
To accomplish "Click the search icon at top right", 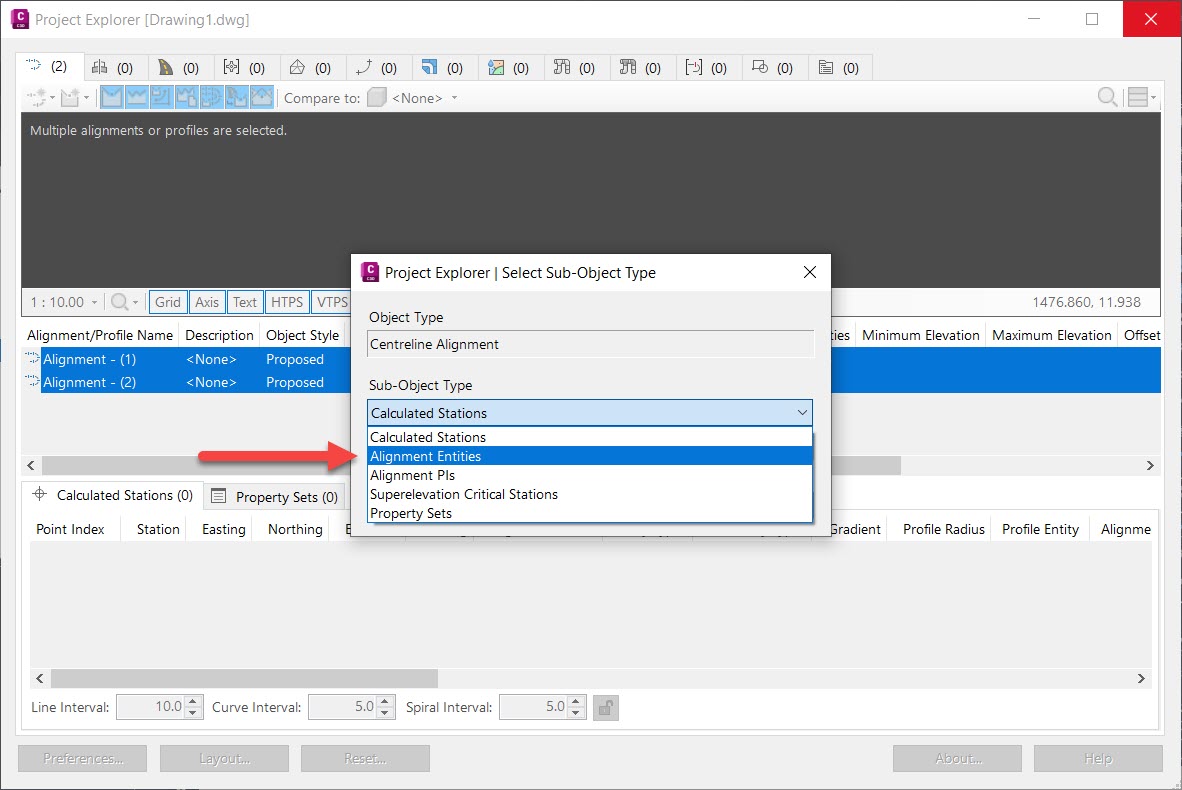I will point(1106,97).
